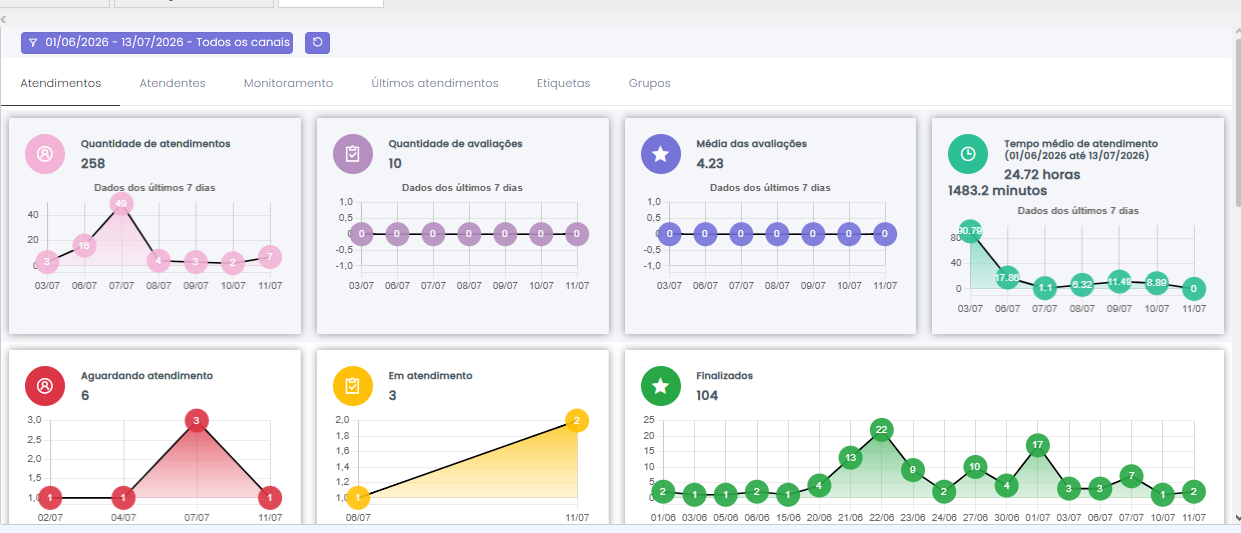Screen dimensions: 1241x533
Task: Open the Etiquetas tab
Action: click(563, 83)
